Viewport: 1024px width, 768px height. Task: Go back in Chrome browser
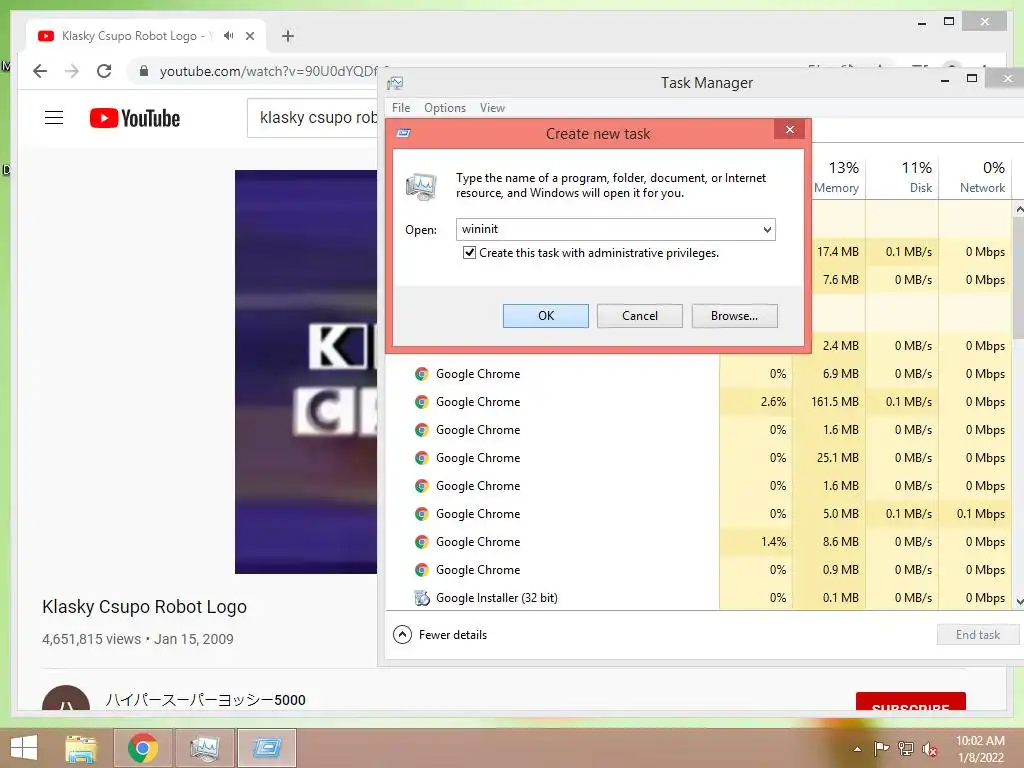click(x=40, y=71)
